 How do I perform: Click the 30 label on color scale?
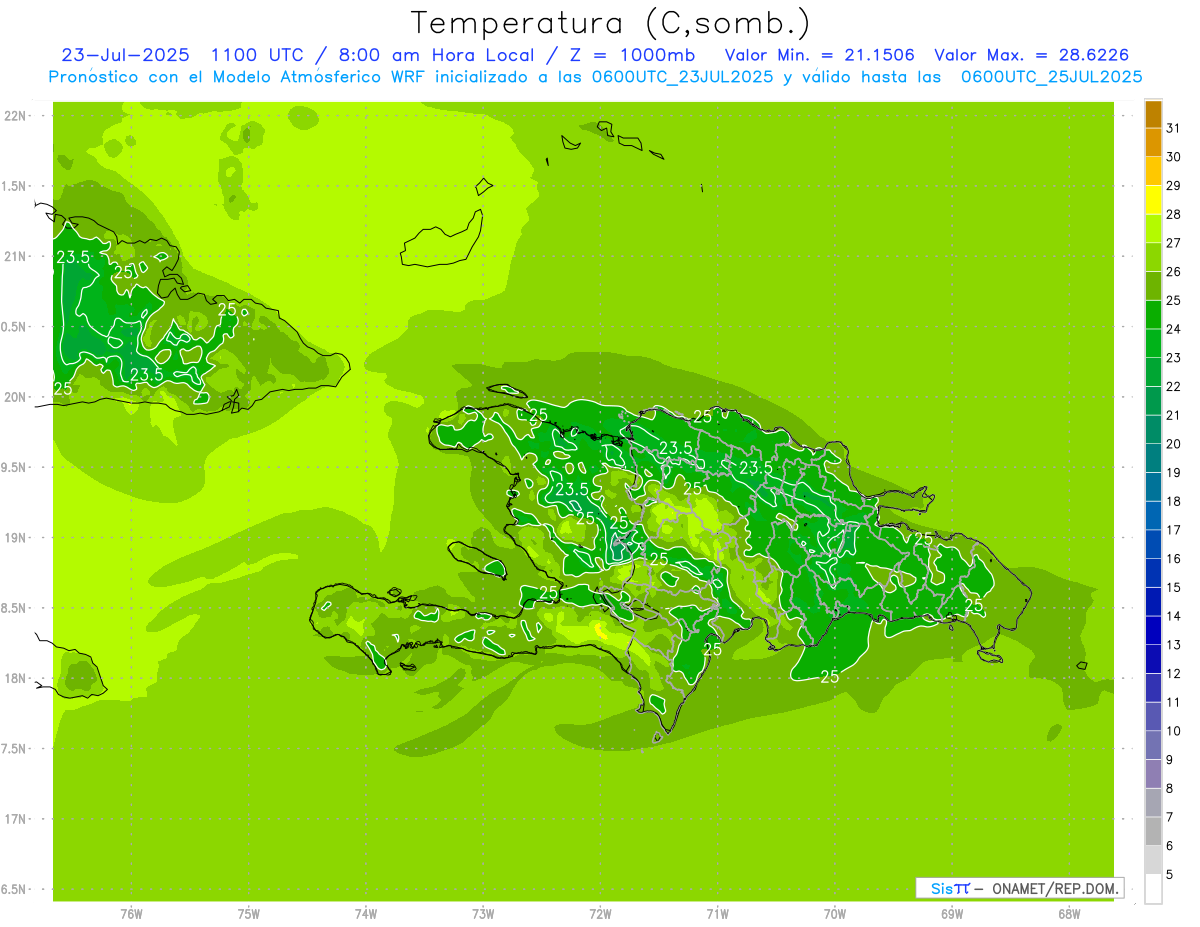(1173, 157)
